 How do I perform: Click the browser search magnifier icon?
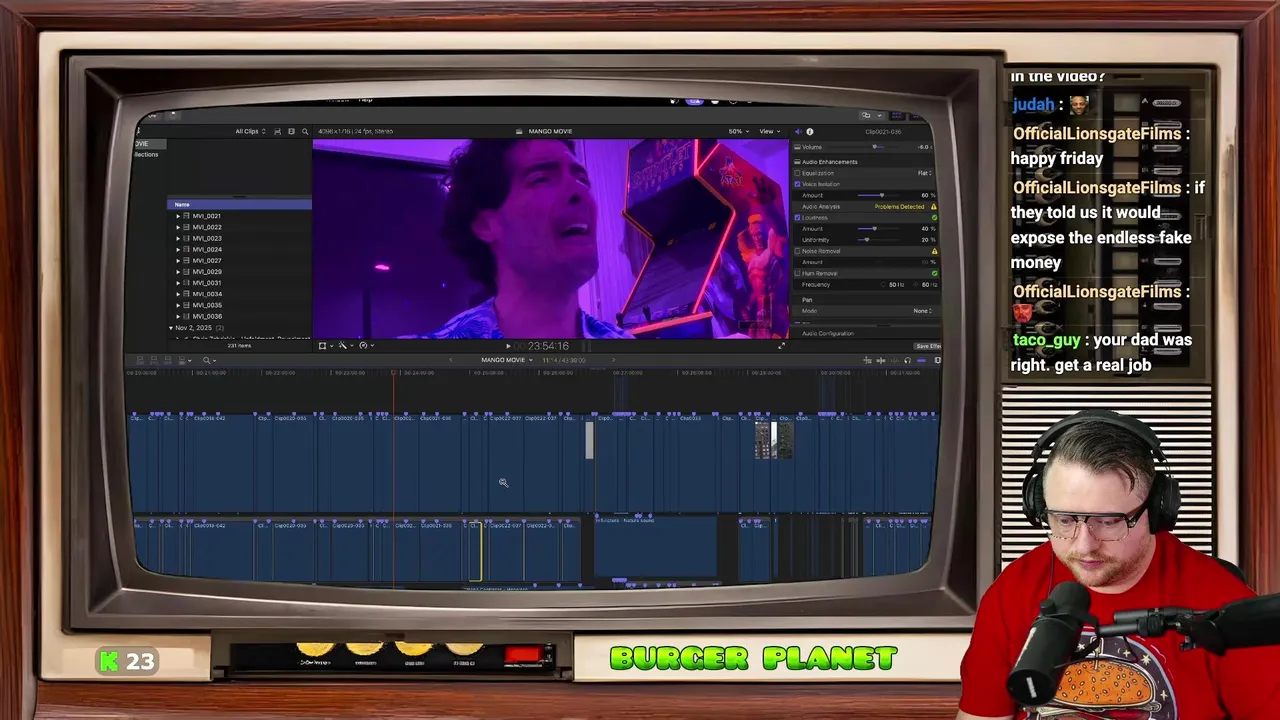305,131
